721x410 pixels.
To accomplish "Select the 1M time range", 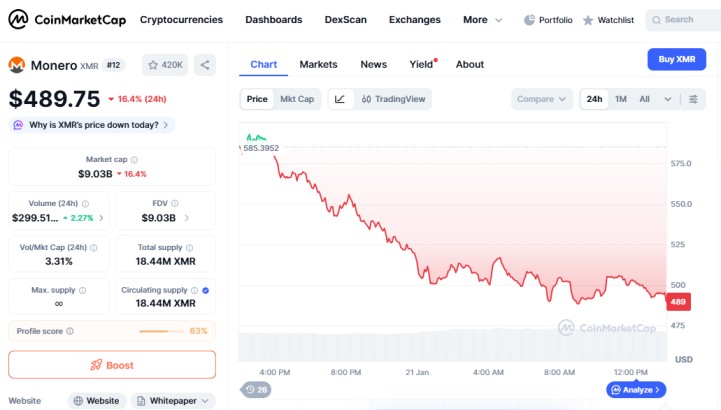I will coord(621,99).
